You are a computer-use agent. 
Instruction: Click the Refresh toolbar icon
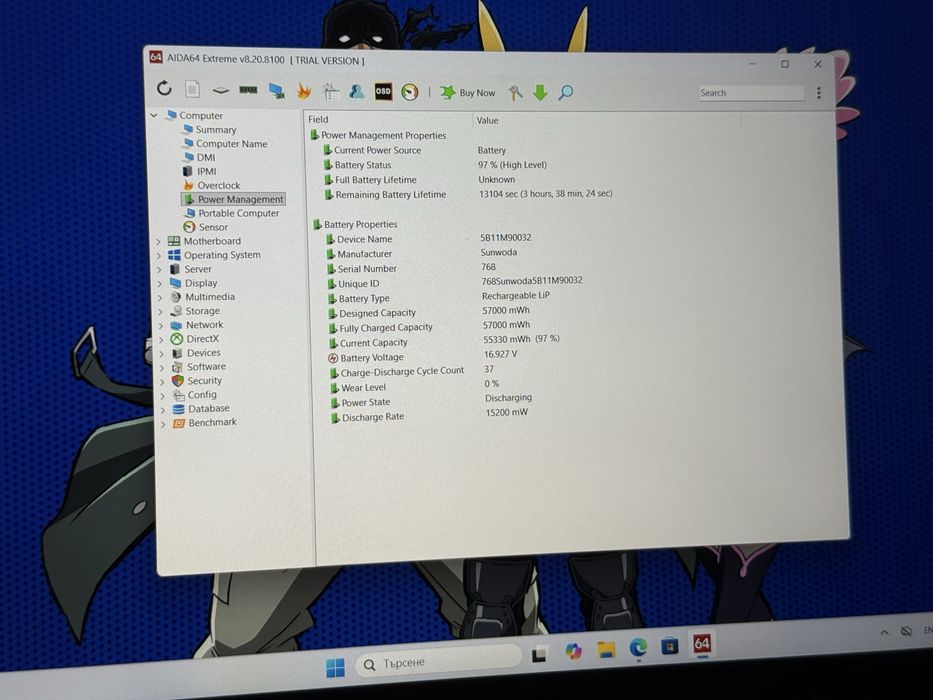tap(164, 89)
